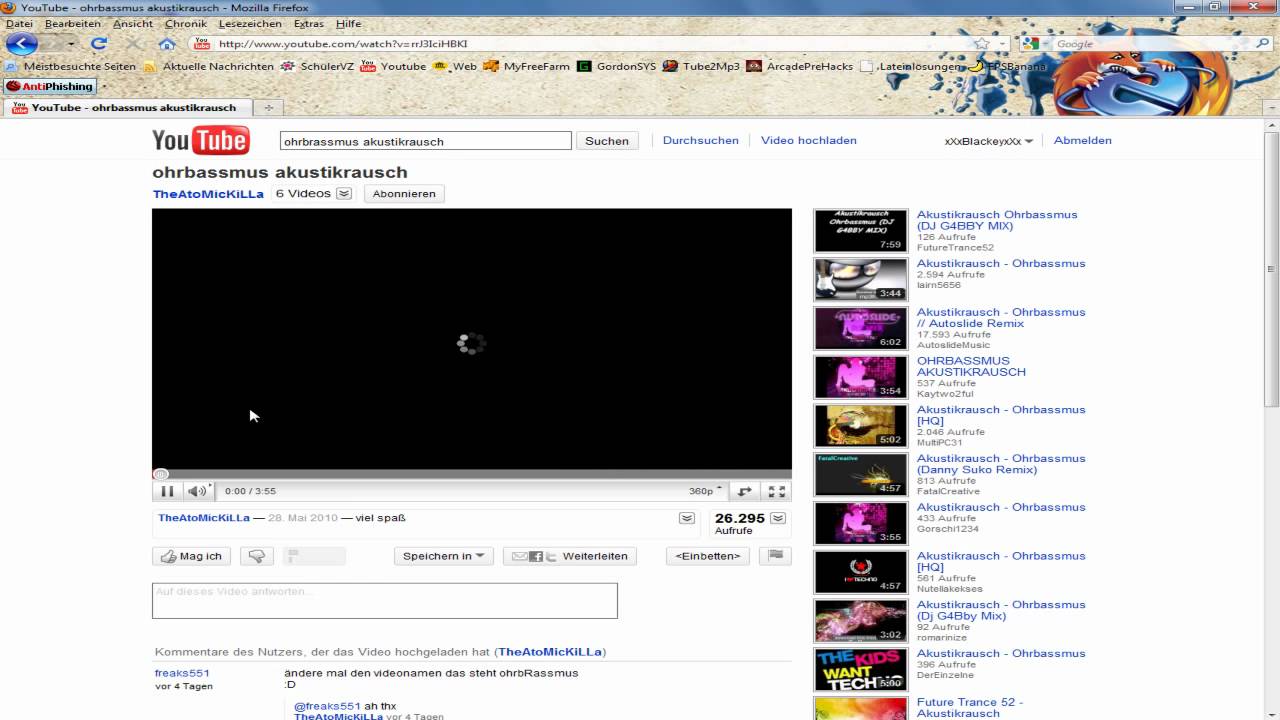Screen dimensions: 1280x720
Task: Open Aktuelle Nachrichten feed bookmark
Action: click(208, 67)
